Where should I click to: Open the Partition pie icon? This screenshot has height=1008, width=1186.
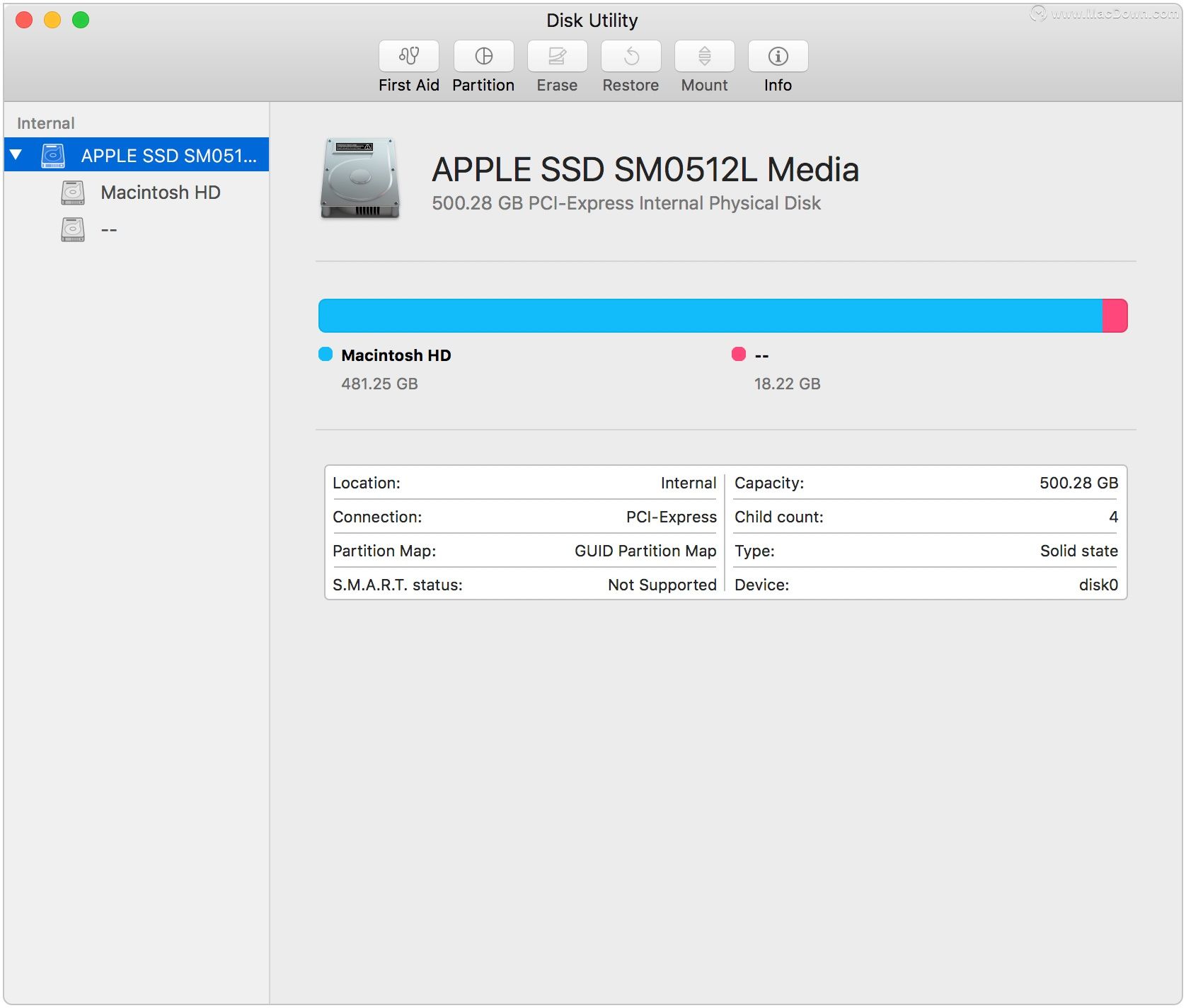483,56
